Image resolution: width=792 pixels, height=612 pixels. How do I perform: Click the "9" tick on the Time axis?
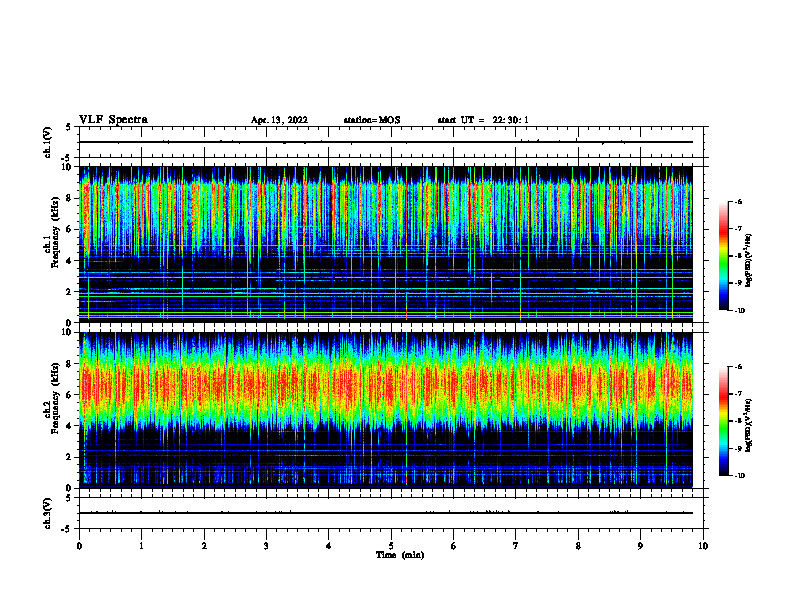point(640,546)
